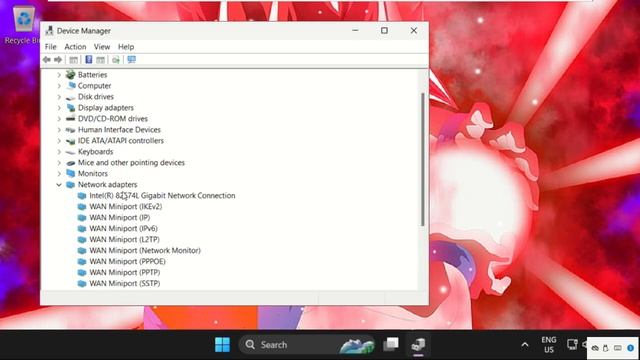Click the Intel(R) Gigabit Network Connection adapter icon

(82, 196)
